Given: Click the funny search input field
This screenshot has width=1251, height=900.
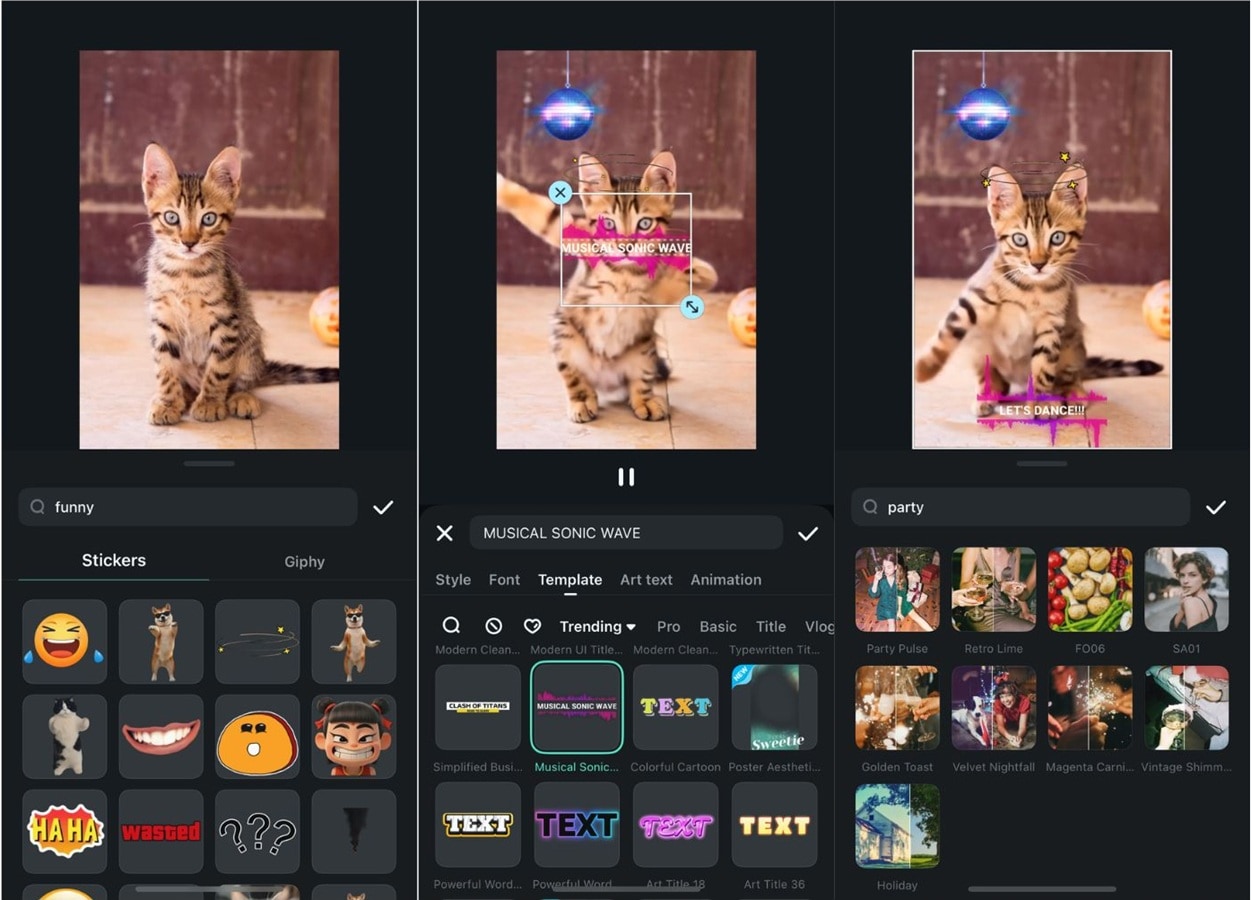Looking at the screenshot, I should (x=188, y=507).
